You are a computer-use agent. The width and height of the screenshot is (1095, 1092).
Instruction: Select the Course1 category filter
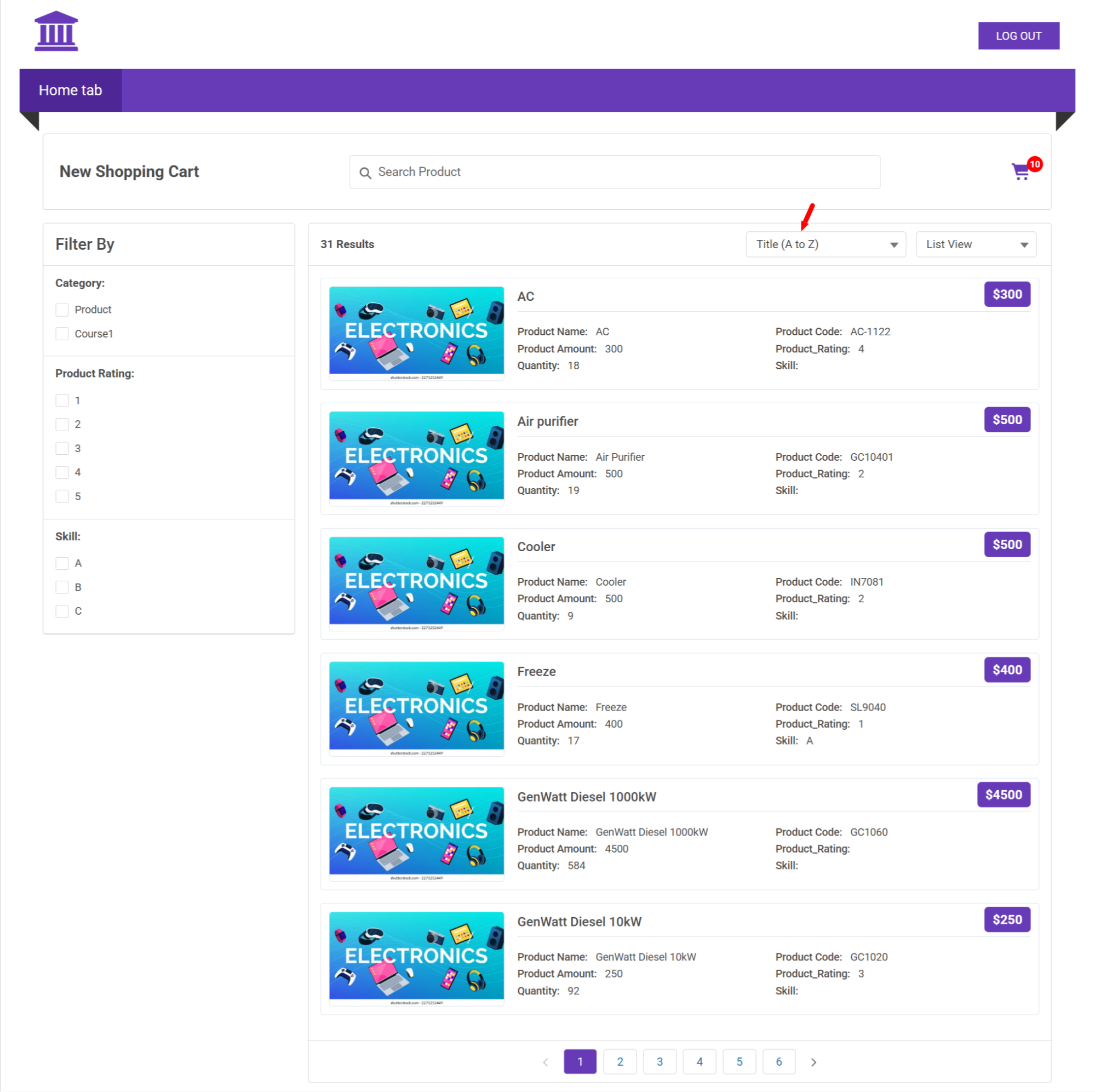coord(62,334)
